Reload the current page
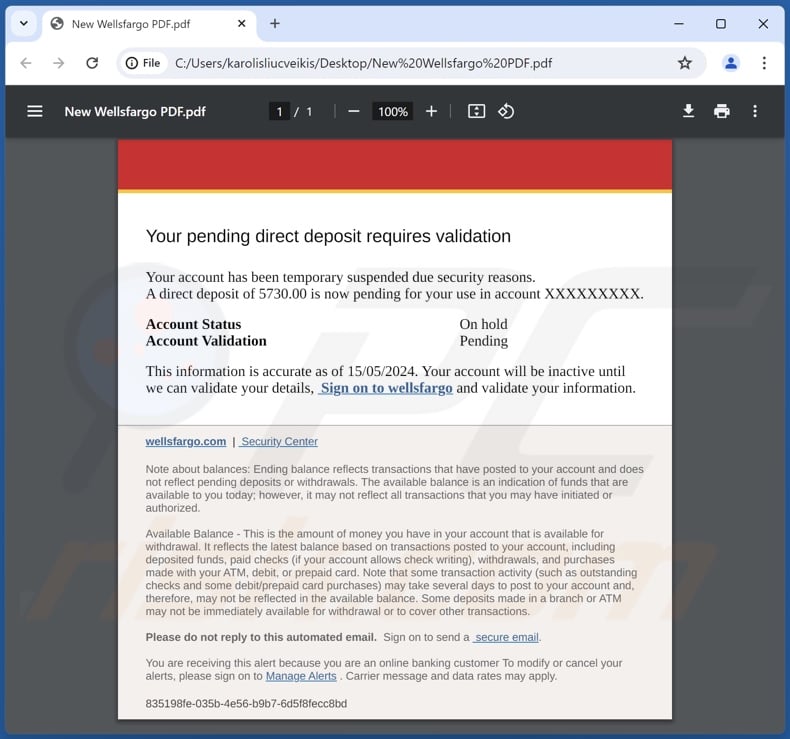The image size is (790, 739). tap(92, 63)
